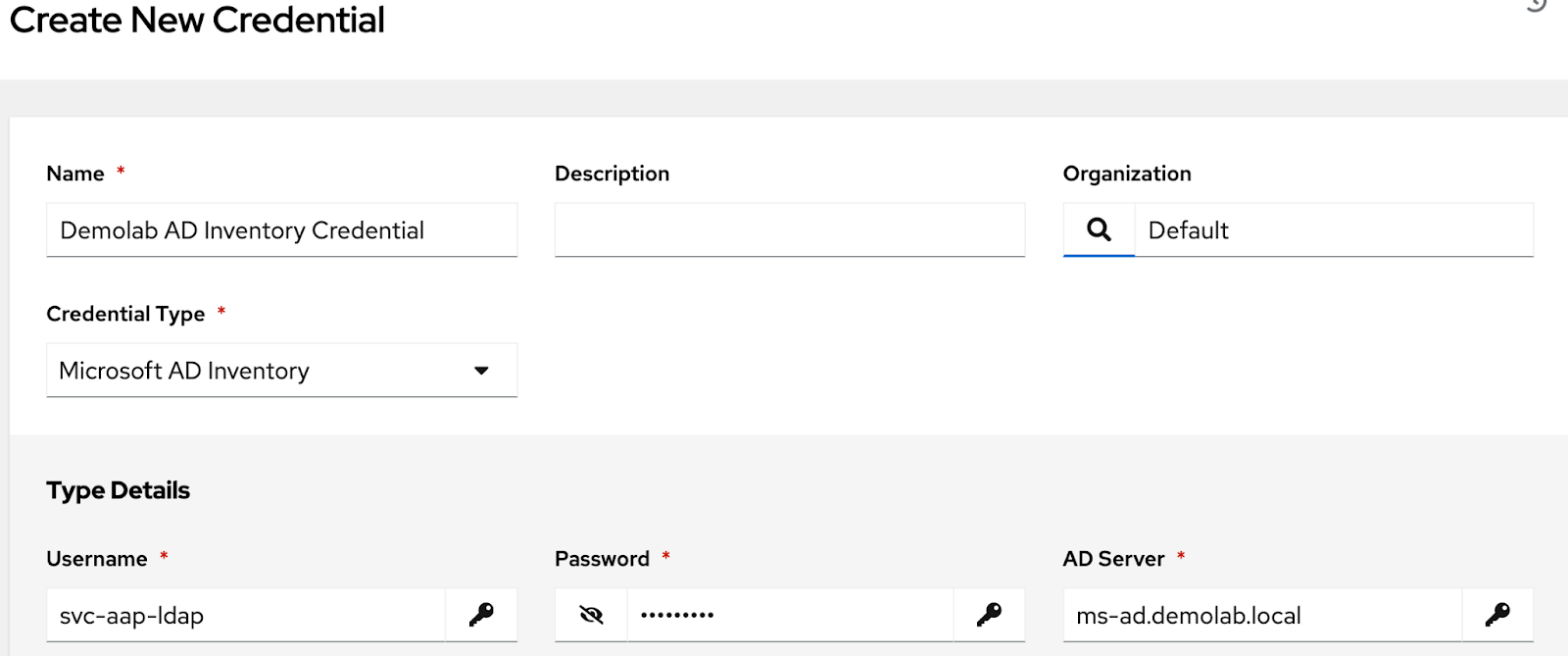
Task: Click the Create New Credential page title
Action: [x=197, y=20]
